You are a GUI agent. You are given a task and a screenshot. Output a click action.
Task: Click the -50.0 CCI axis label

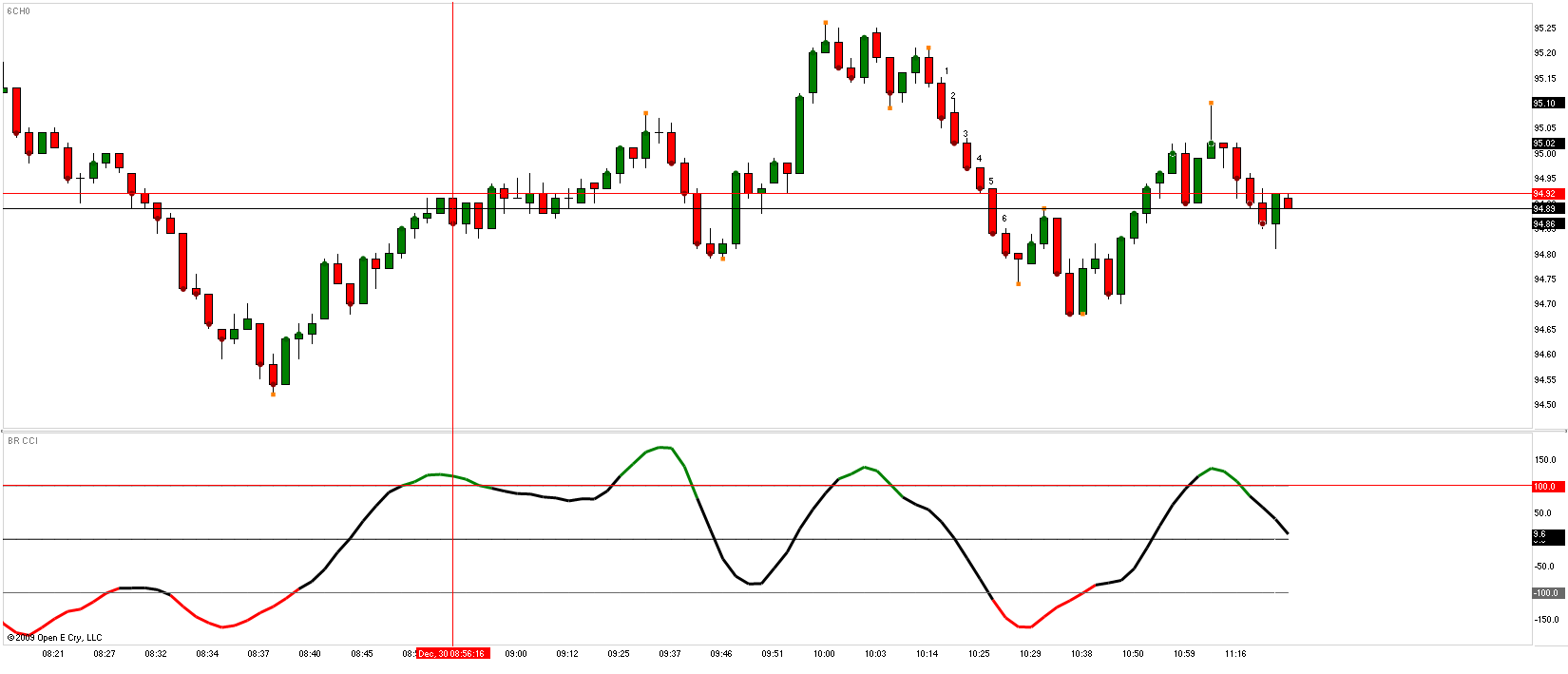coord(1545,567)
